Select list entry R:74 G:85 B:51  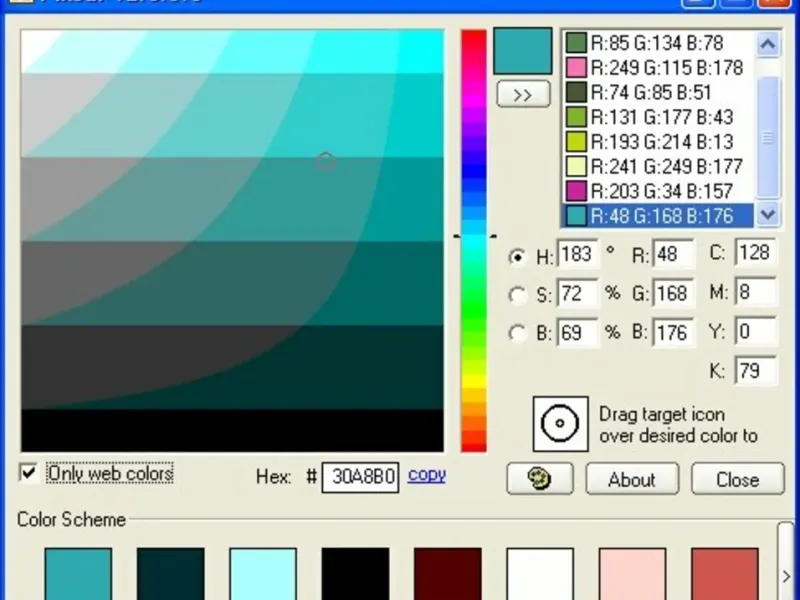[658, 92]
